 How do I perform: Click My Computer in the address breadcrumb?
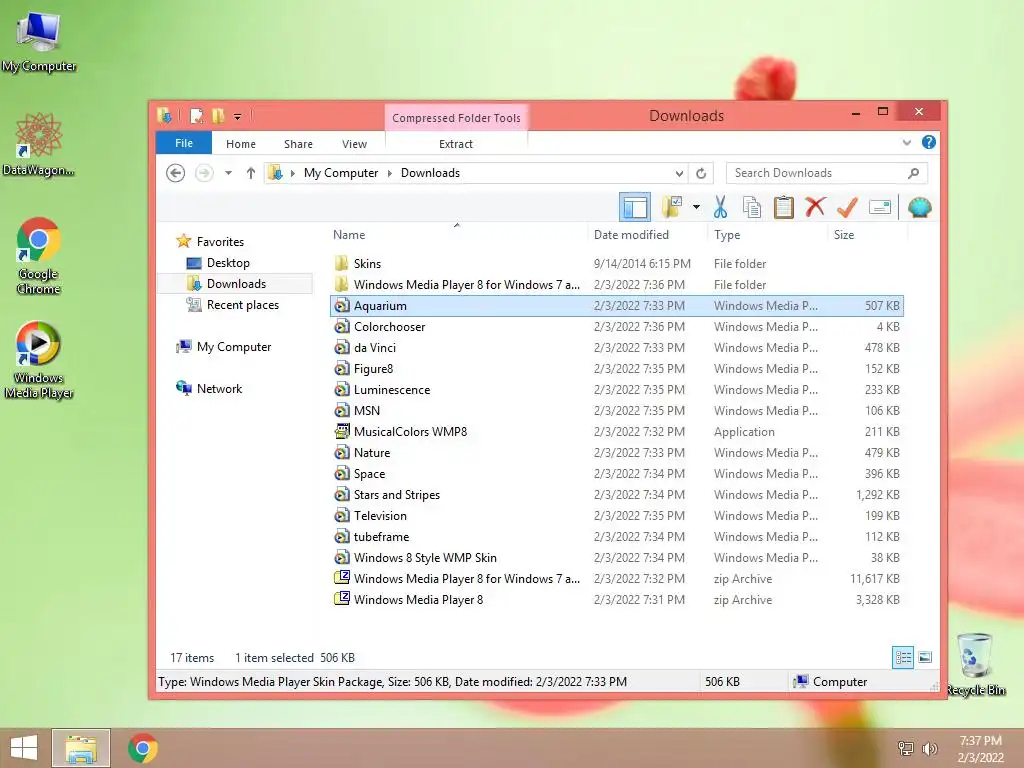(x=341, y=173)
